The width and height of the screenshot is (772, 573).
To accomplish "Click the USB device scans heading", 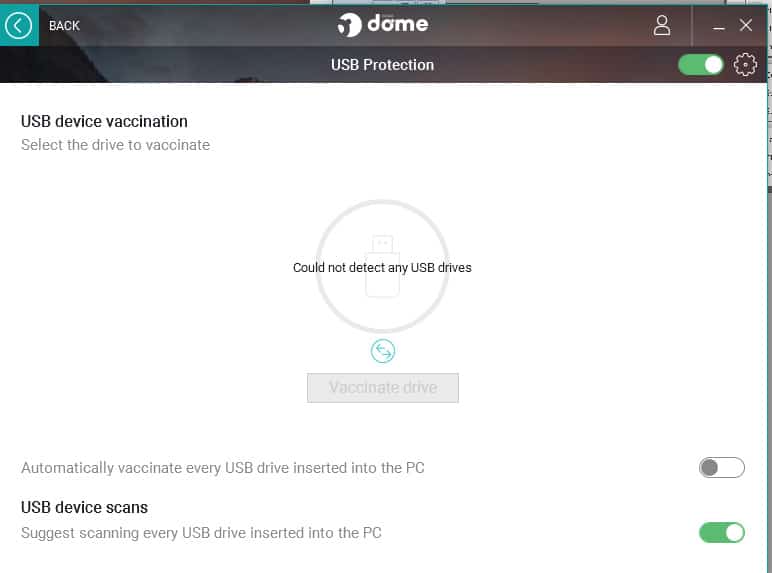I will (x=84, y=508).
